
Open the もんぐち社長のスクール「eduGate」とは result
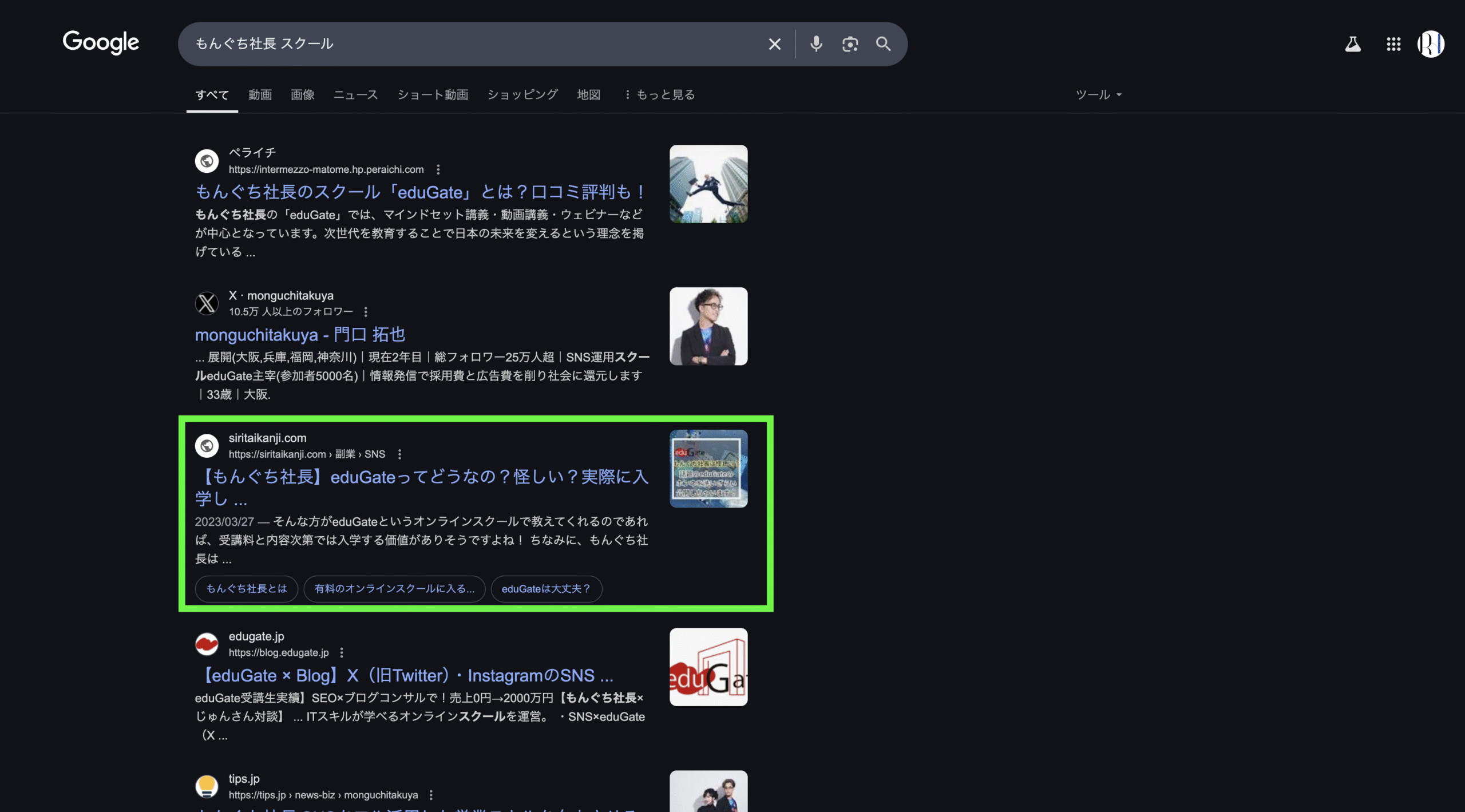[421, 192]
